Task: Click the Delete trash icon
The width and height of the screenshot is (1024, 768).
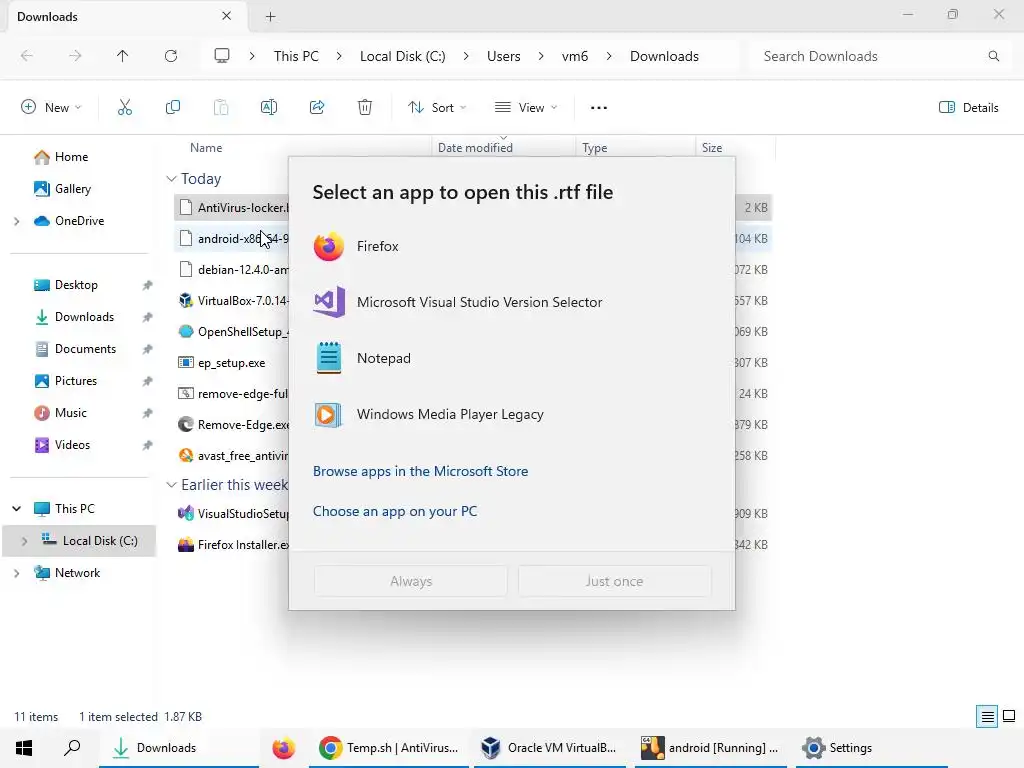Action: tap(365, 108)
